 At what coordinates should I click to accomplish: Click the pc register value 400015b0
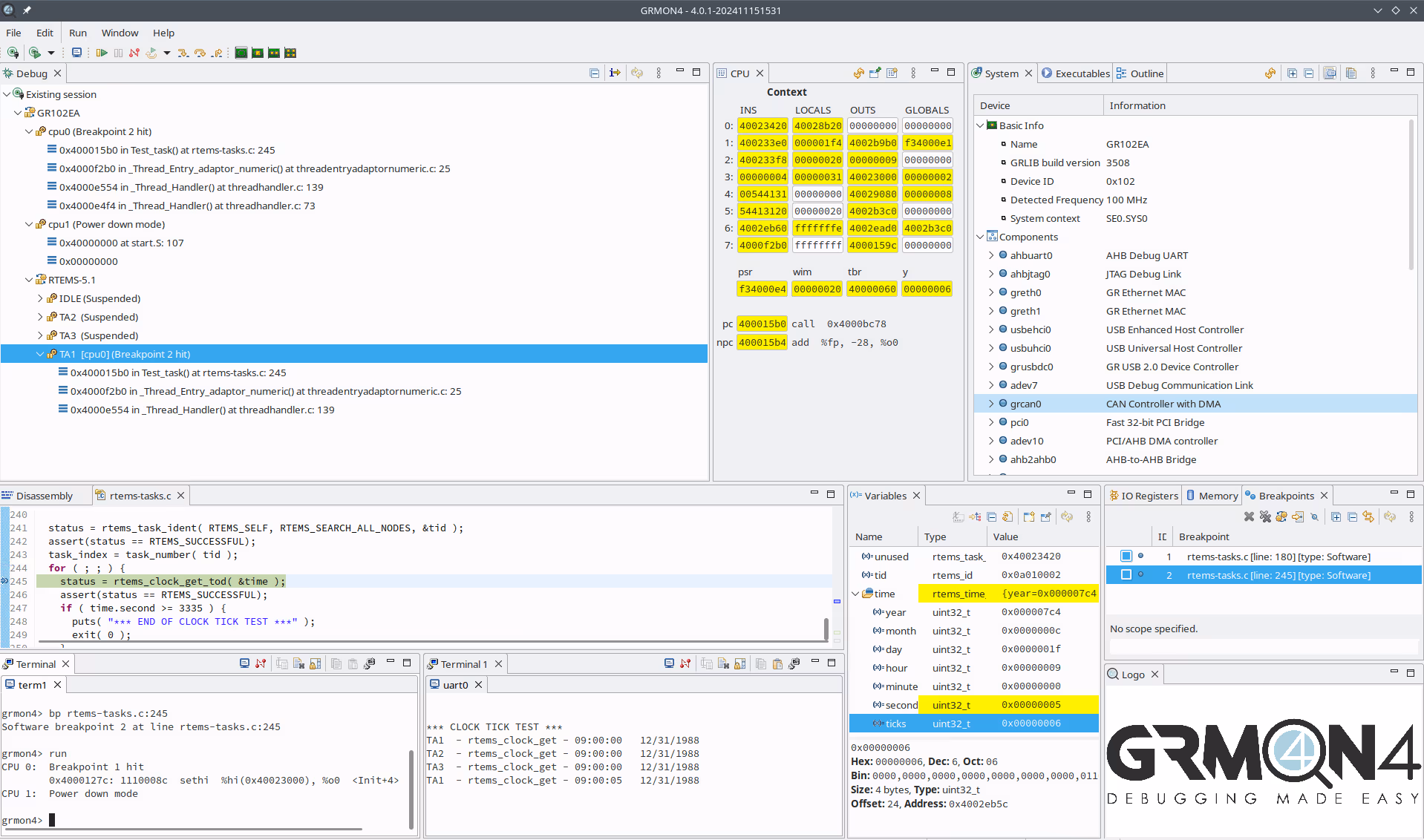pos(762,324)
